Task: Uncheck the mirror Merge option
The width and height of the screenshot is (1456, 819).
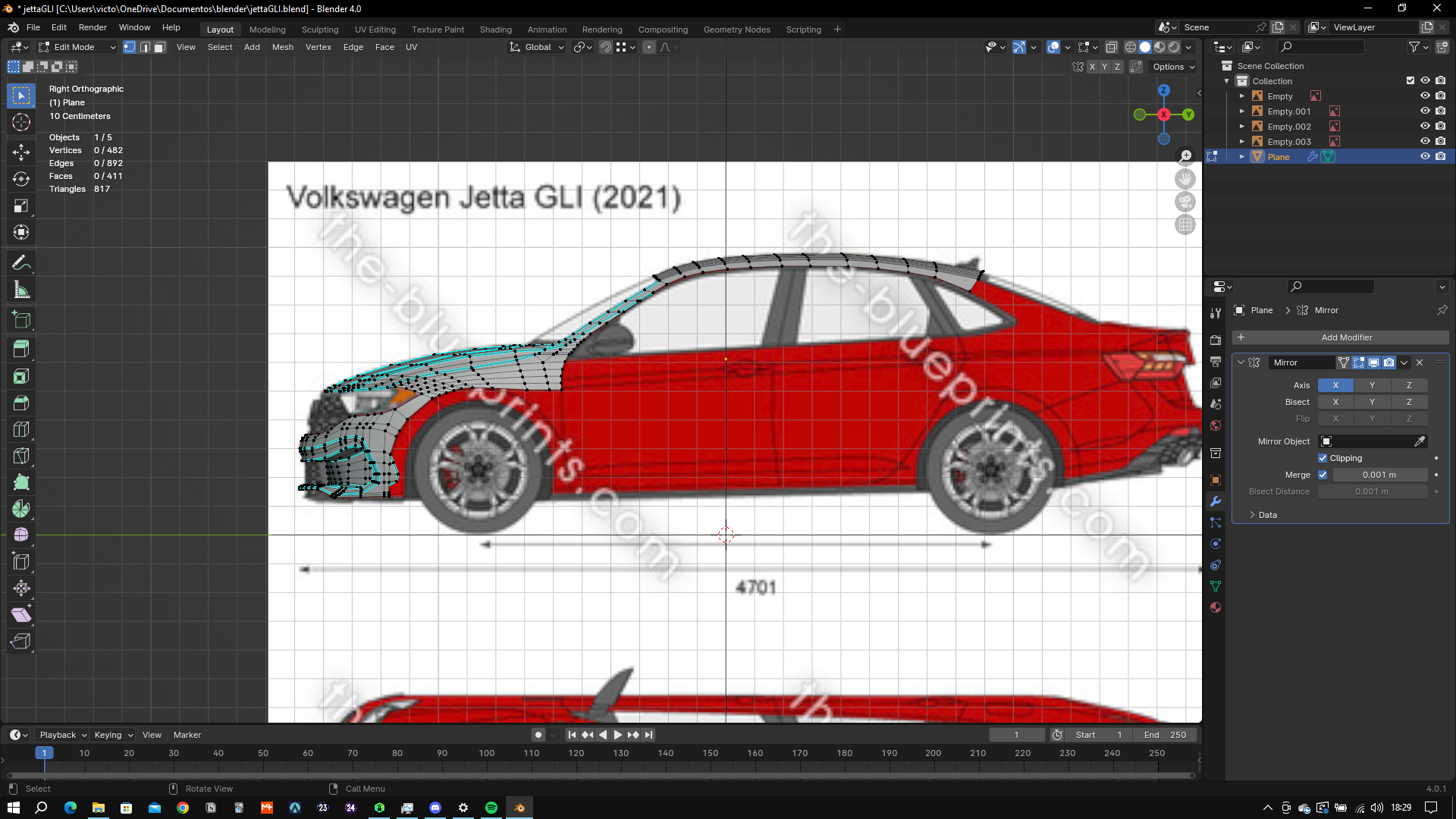Action: [x=1323, y=475]
